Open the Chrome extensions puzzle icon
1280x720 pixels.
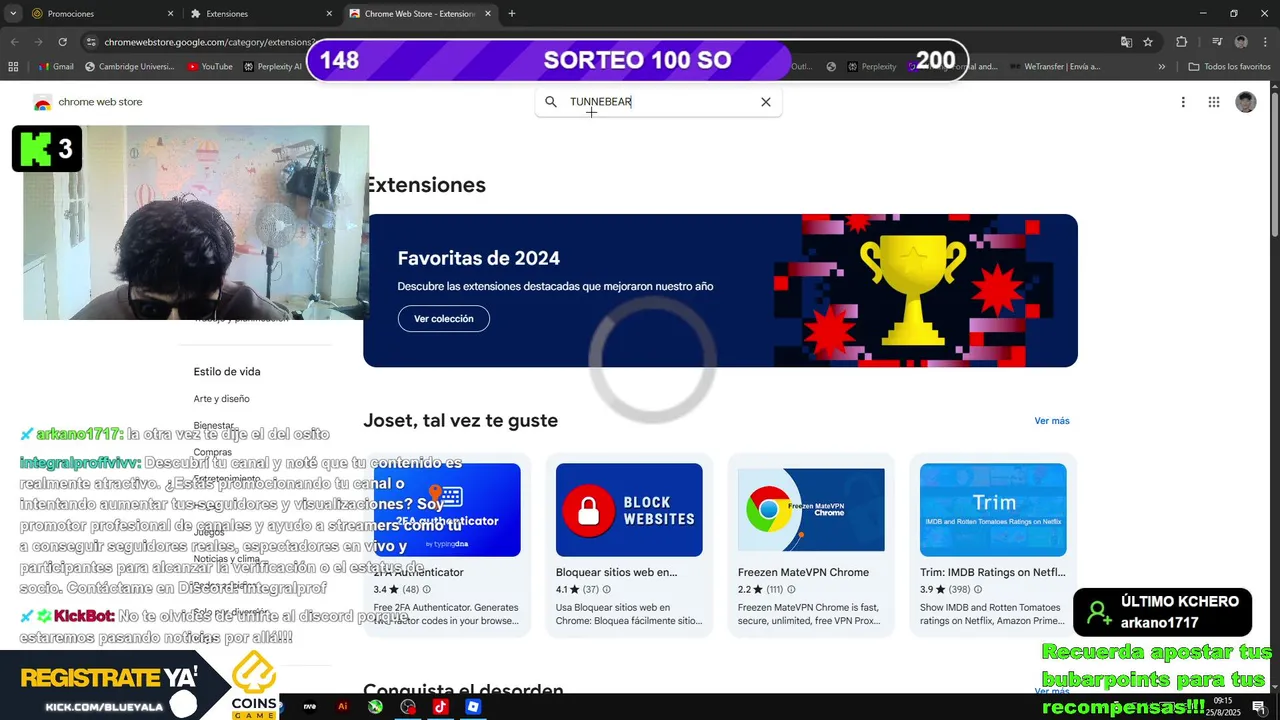pyautogui.click(x=1182, y=42)
